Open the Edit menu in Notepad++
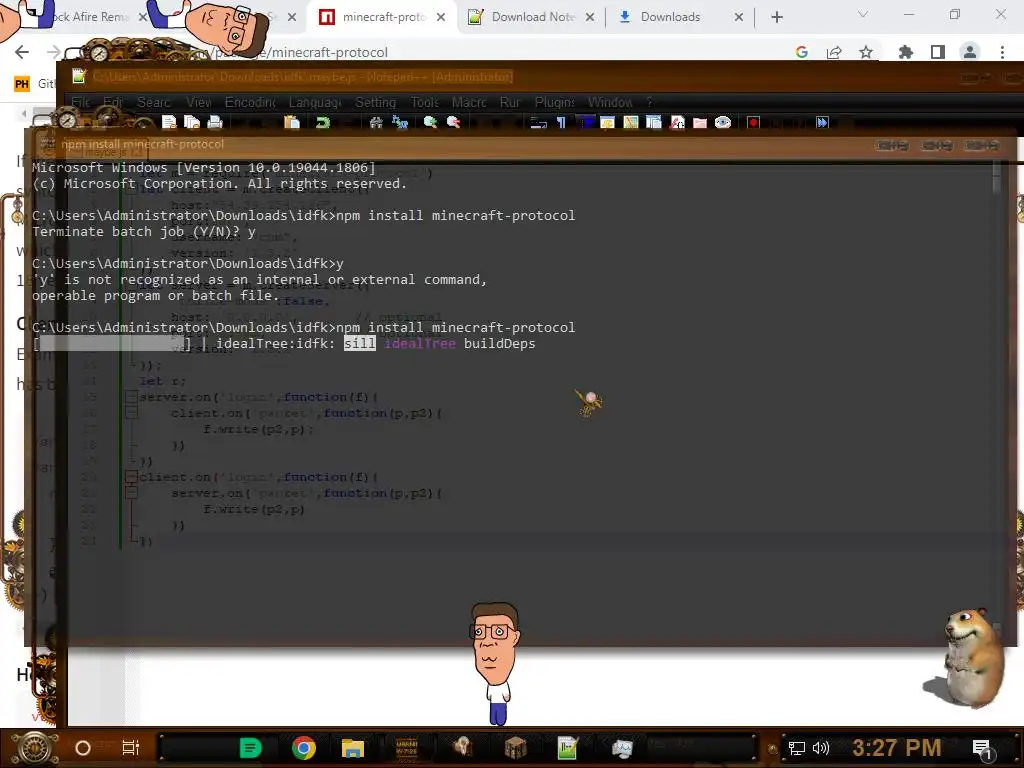Image resolution: width=1024 pixels, height=768 pixels. click(113, 103)
